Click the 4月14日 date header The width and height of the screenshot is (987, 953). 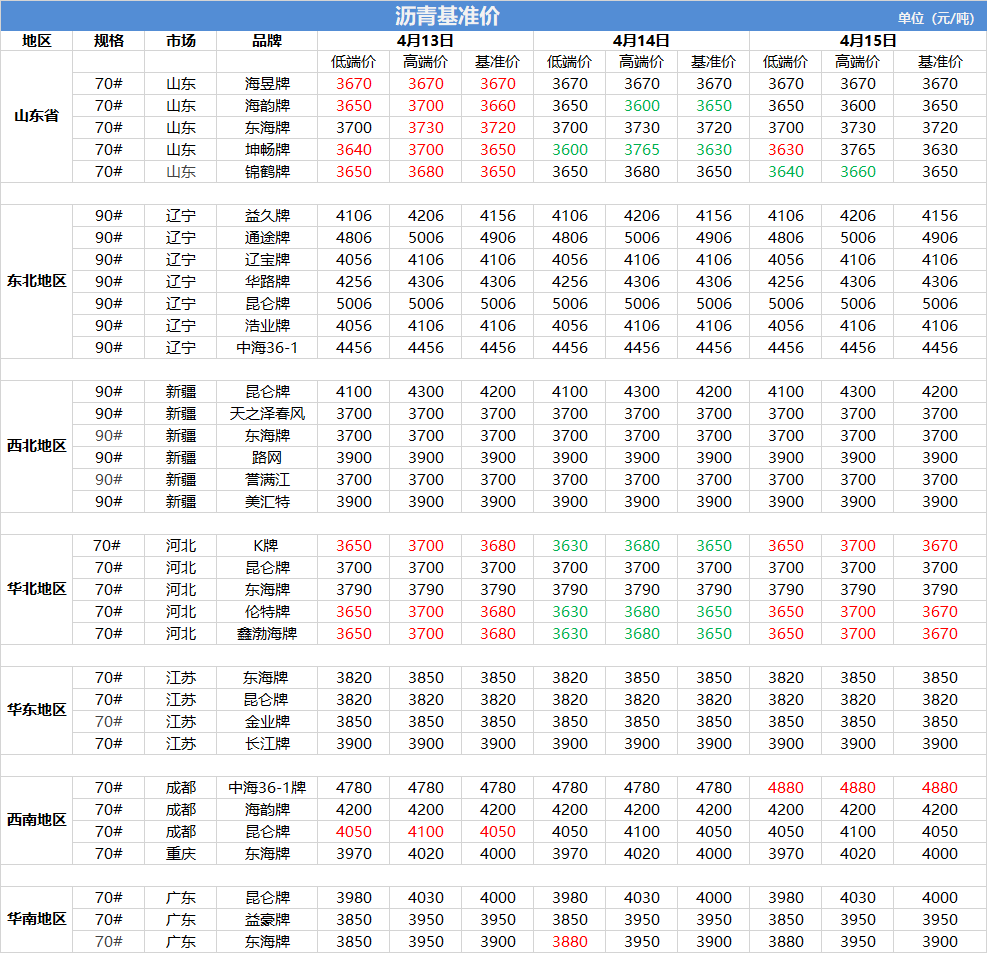641,41
